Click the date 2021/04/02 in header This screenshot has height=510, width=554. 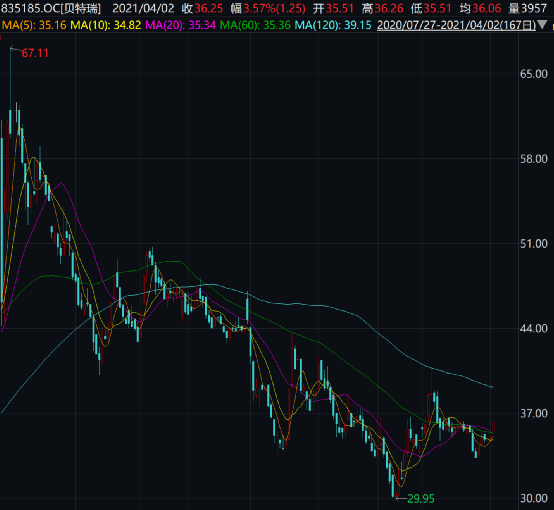pyautogui.click(x=143, y=8)
